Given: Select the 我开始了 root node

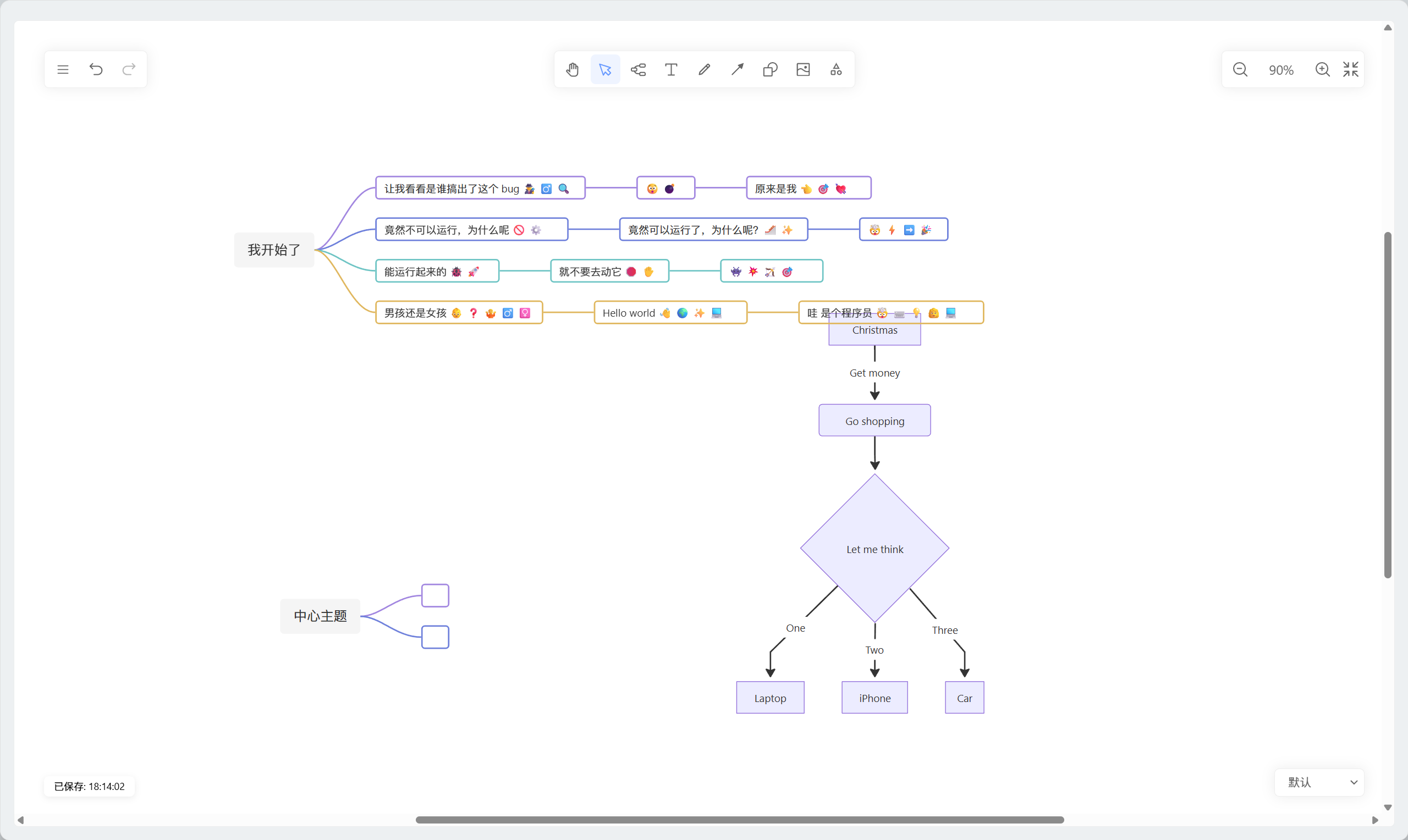Looking at the screenshot, I should point(274,250).
